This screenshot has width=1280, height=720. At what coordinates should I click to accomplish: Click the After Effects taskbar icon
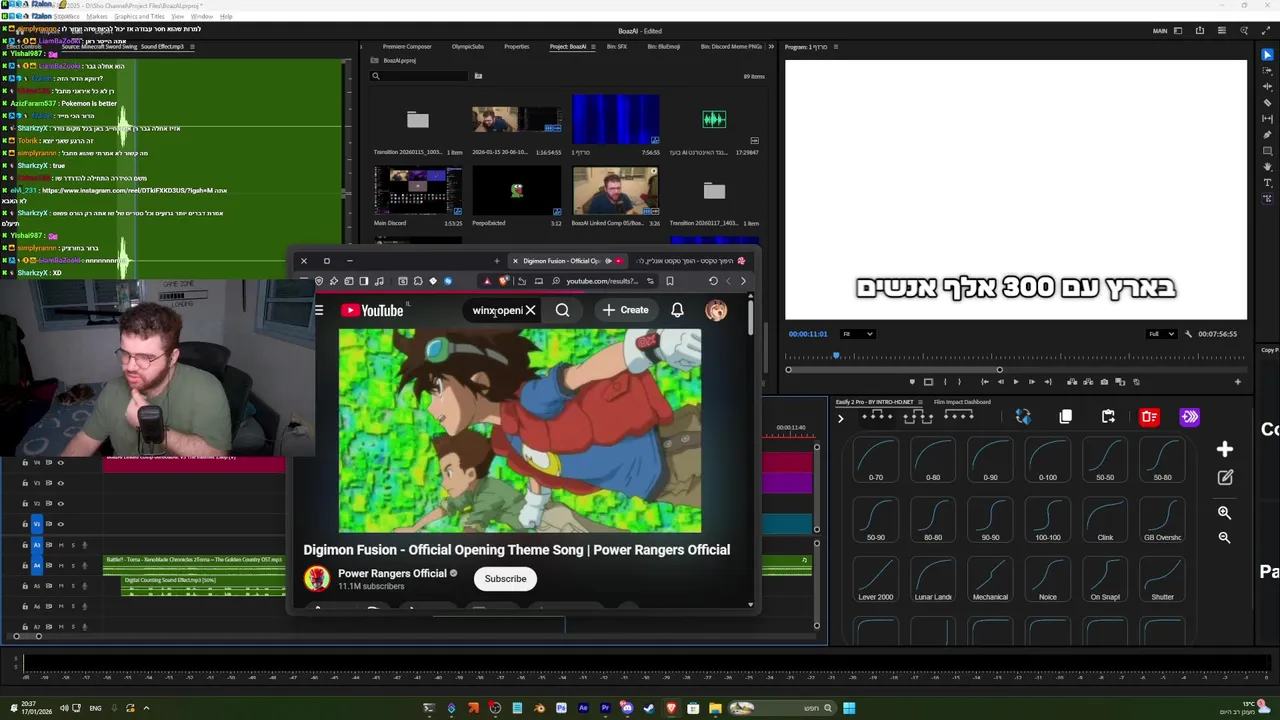(583, 708)
